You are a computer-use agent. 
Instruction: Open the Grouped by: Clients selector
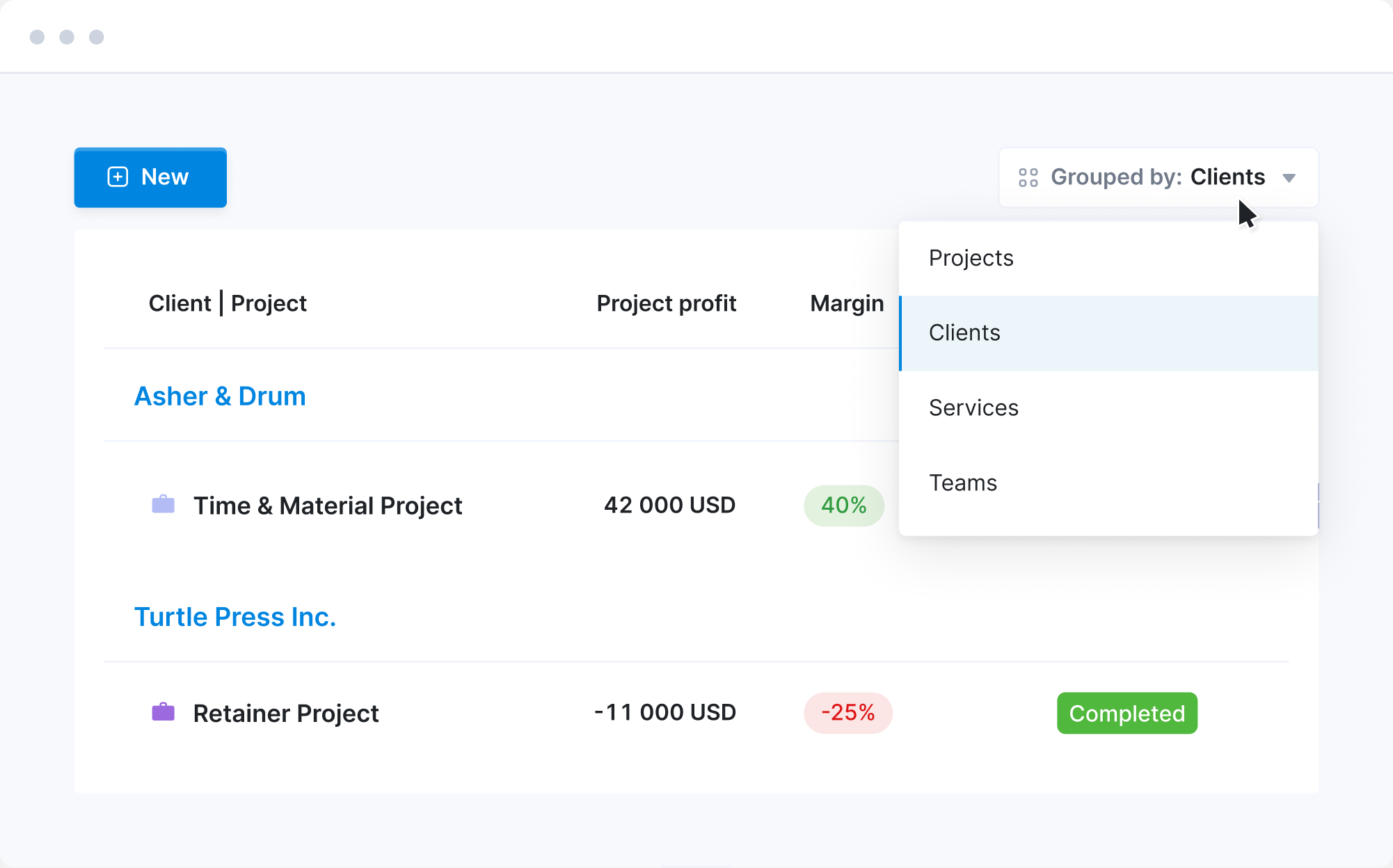click(x=1158, y=177)
